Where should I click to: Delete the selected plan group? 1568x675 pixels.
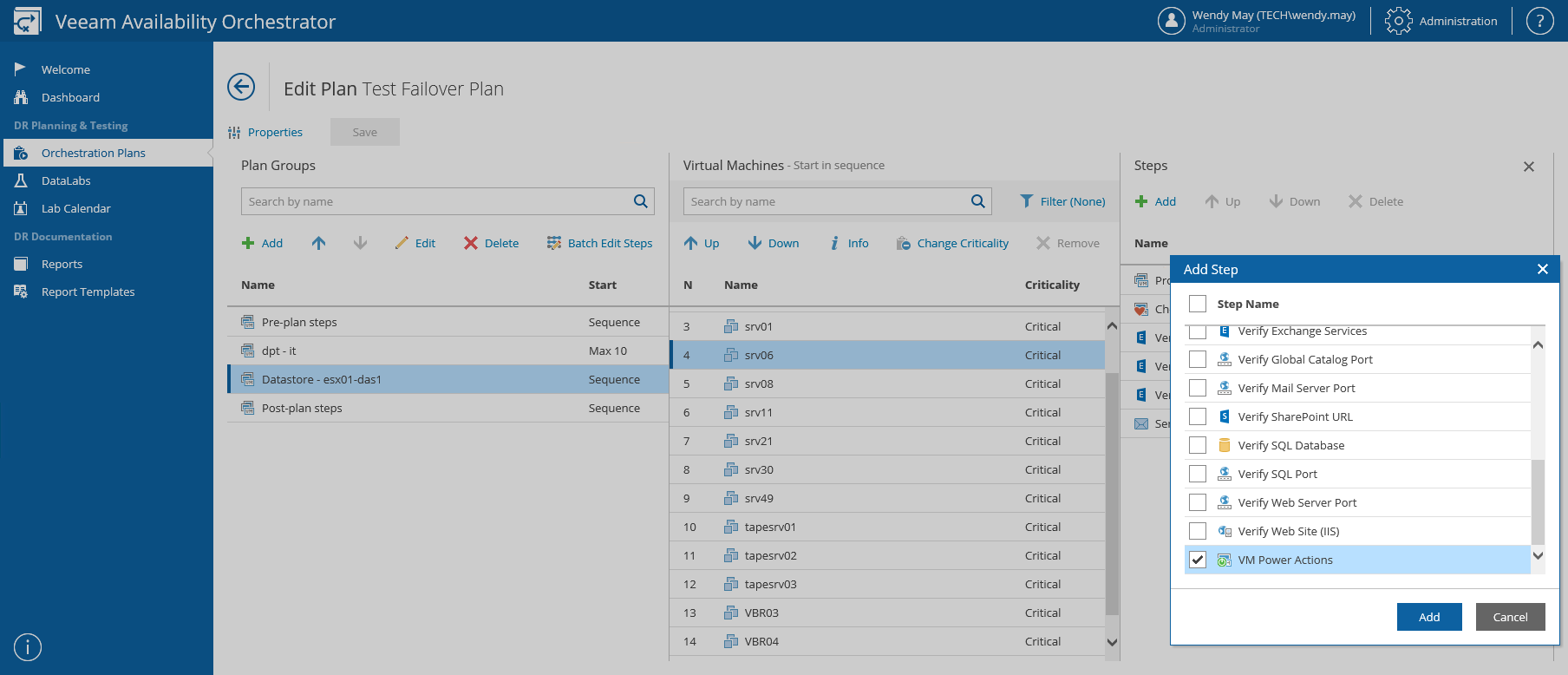tap(491, 243)
